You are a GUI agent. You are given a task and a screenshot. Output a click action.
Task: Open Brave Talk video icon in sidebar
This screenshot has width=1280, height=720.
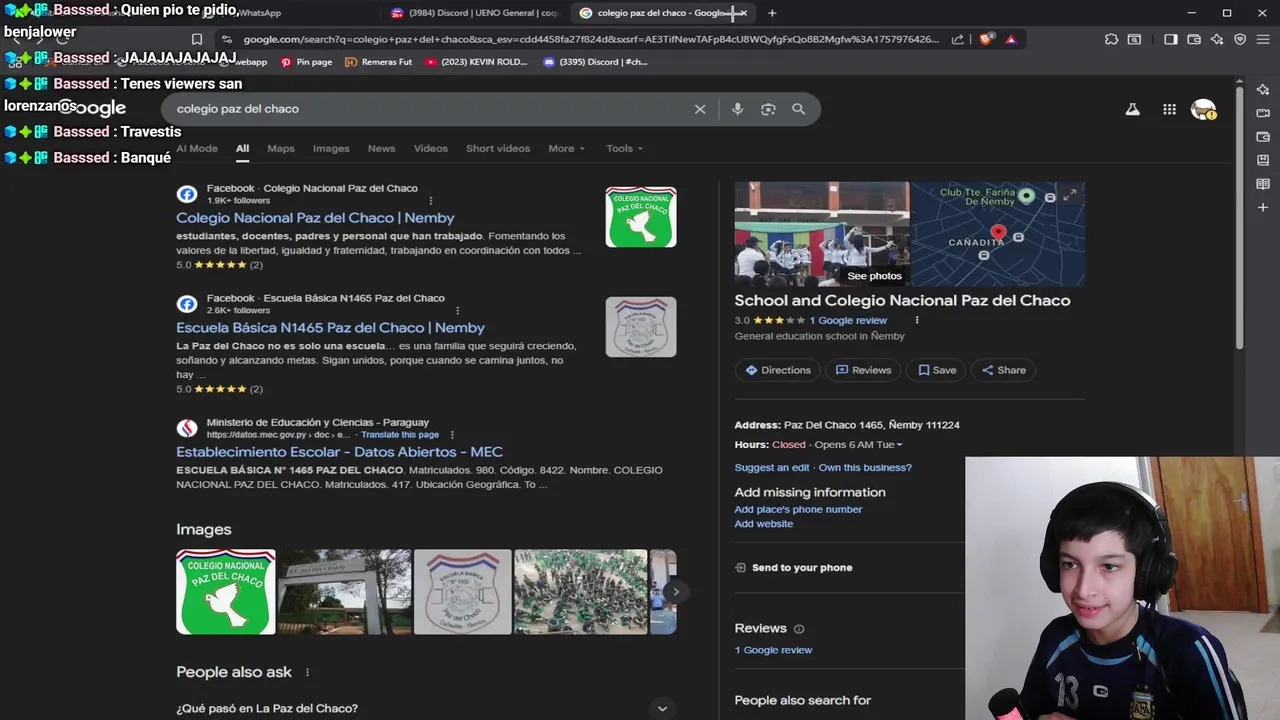click(1263, 113)
